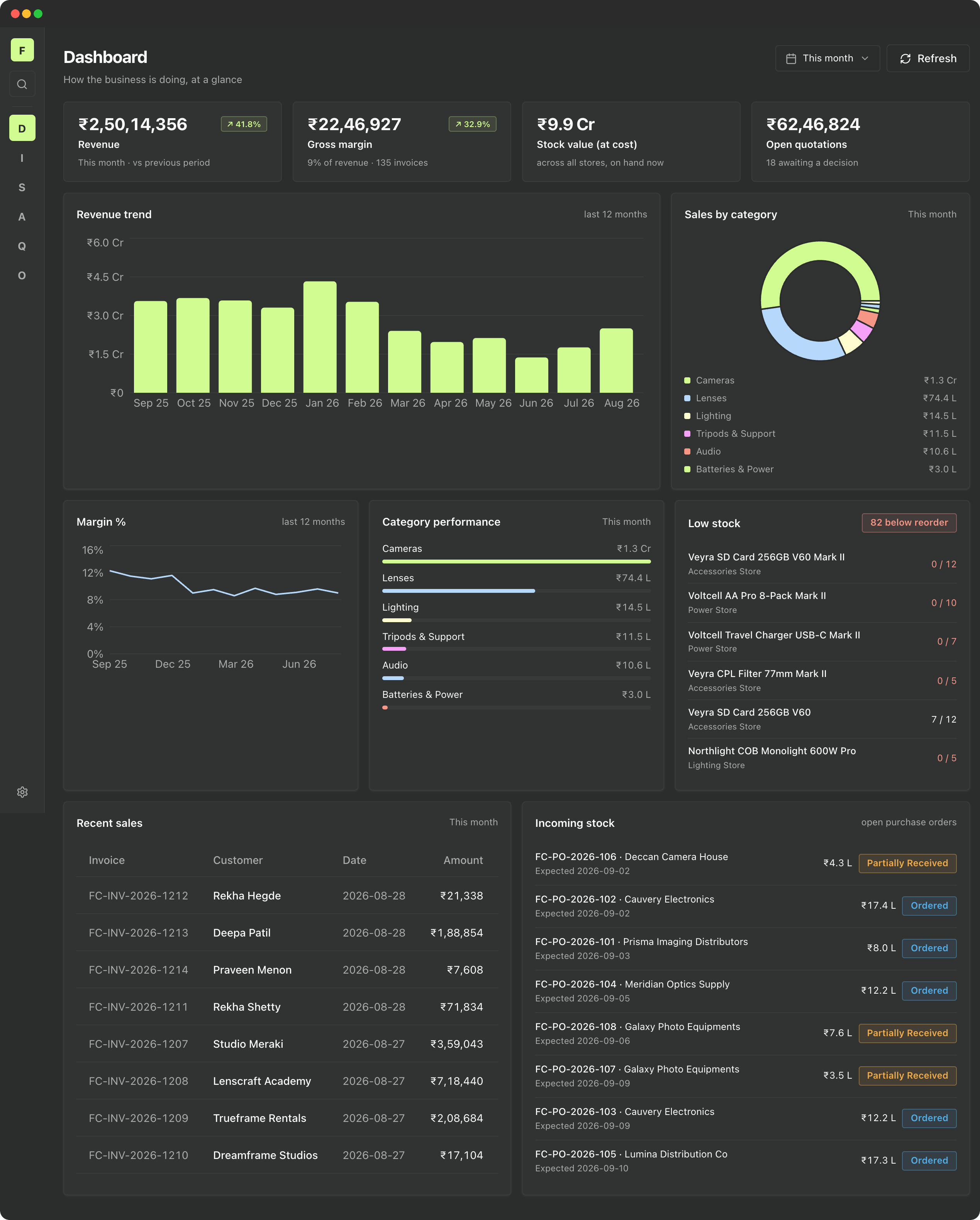Open the S sidebar item
The height and width of the screenshot is (1220, 980).
pos(22,187)
